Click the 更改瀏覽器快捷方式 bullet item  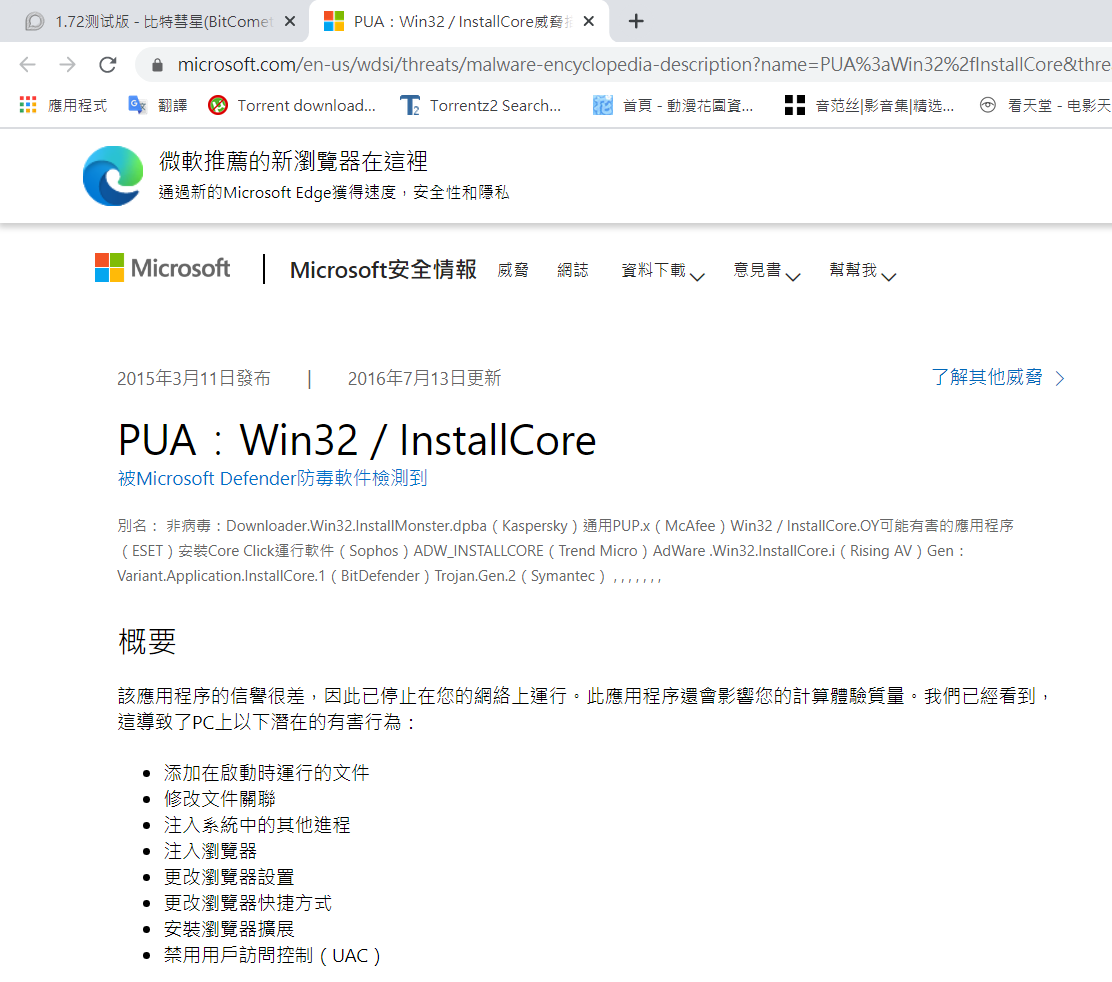tap(248, 903)
